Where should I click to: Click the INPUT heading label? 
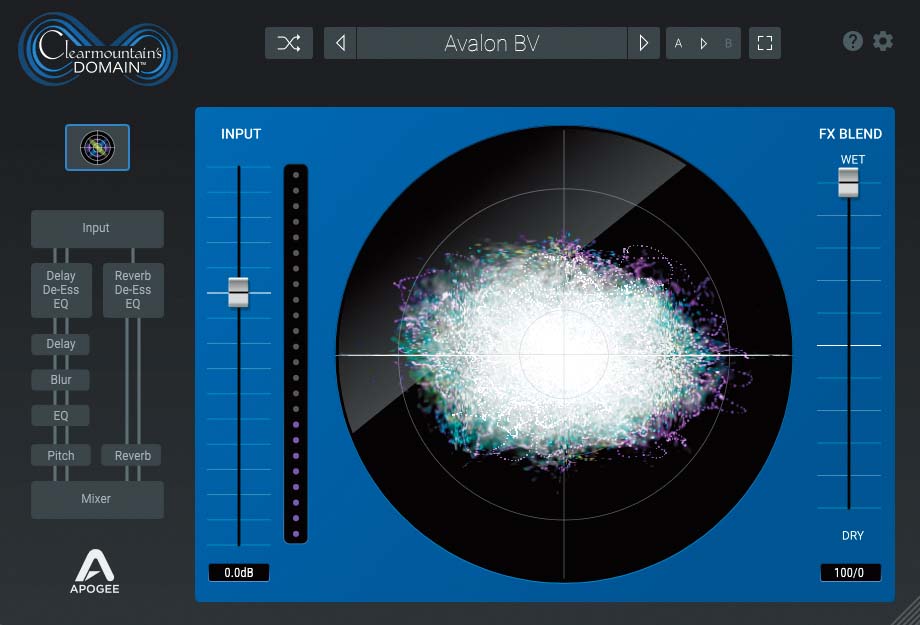tap(241, 134)
